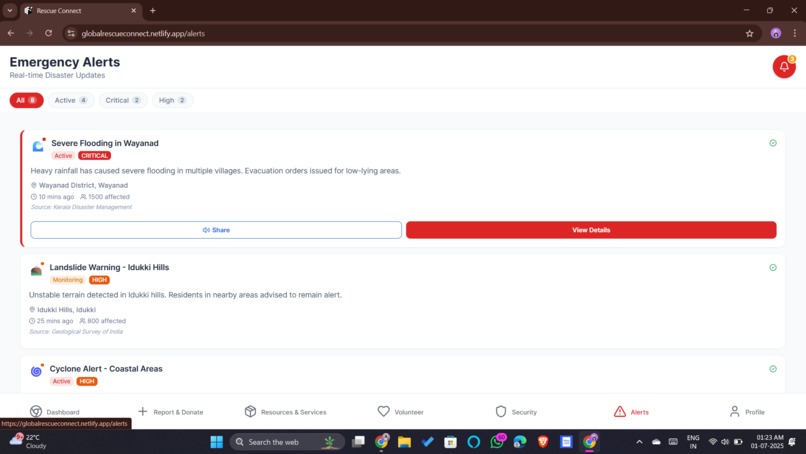Select Alerts in the bottom navigation
Screen dimensions: 806x454
(631, 412)
